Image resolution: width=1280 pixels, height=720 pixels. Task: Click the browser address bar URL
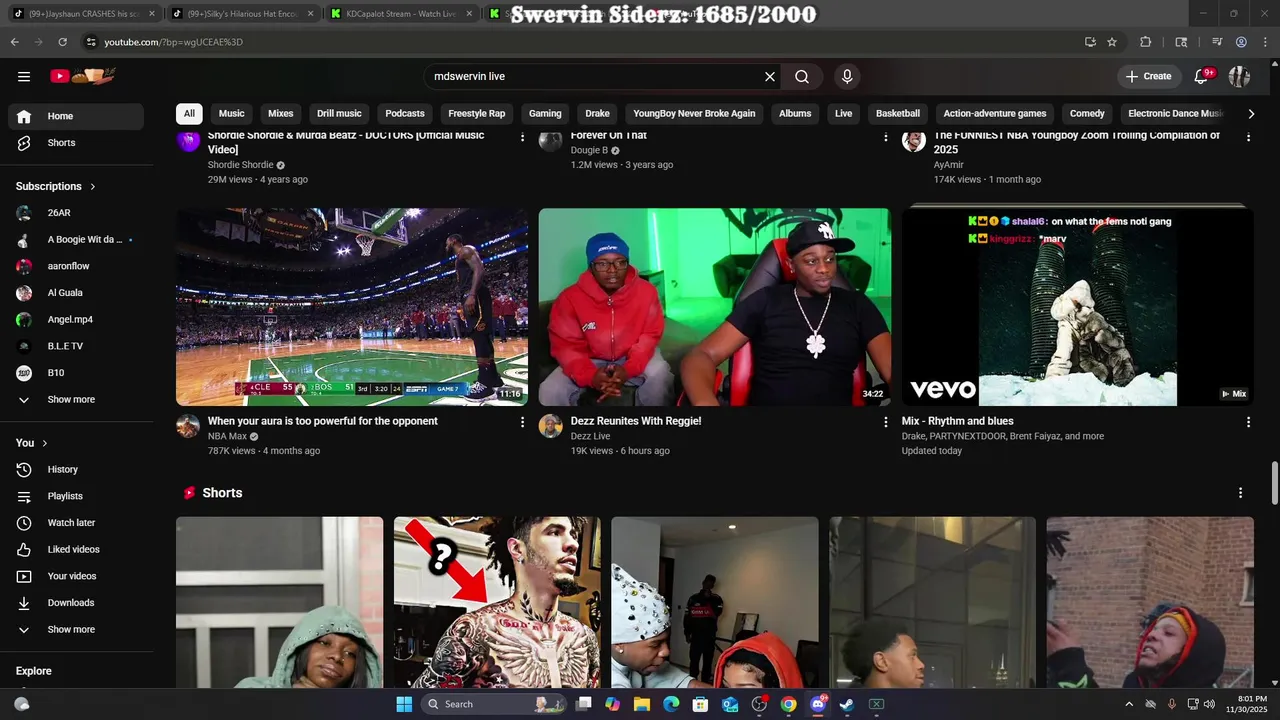[174, 42]
